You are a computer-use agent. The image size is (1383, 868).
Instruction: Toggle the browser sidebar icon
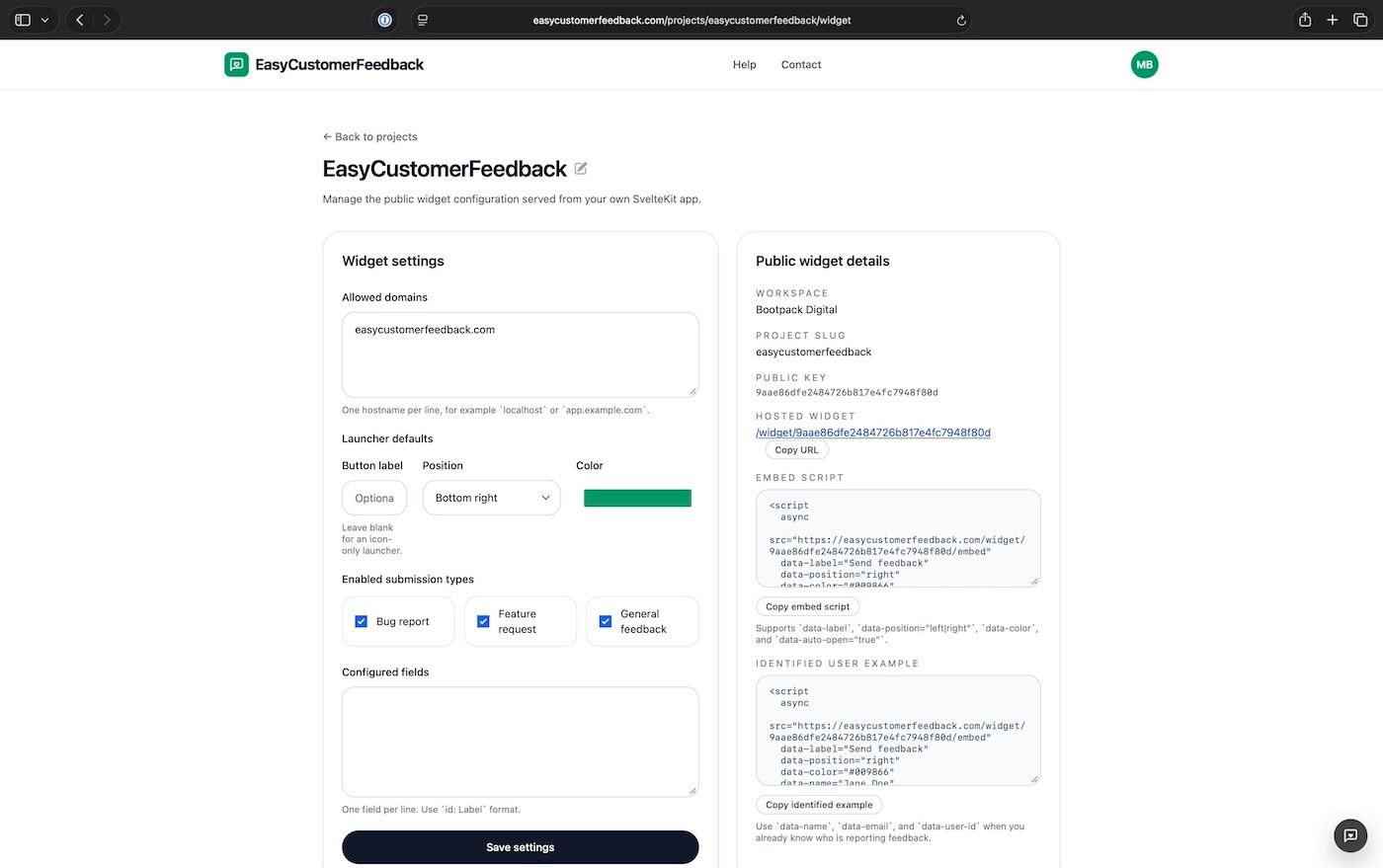[x=22, y=19]
